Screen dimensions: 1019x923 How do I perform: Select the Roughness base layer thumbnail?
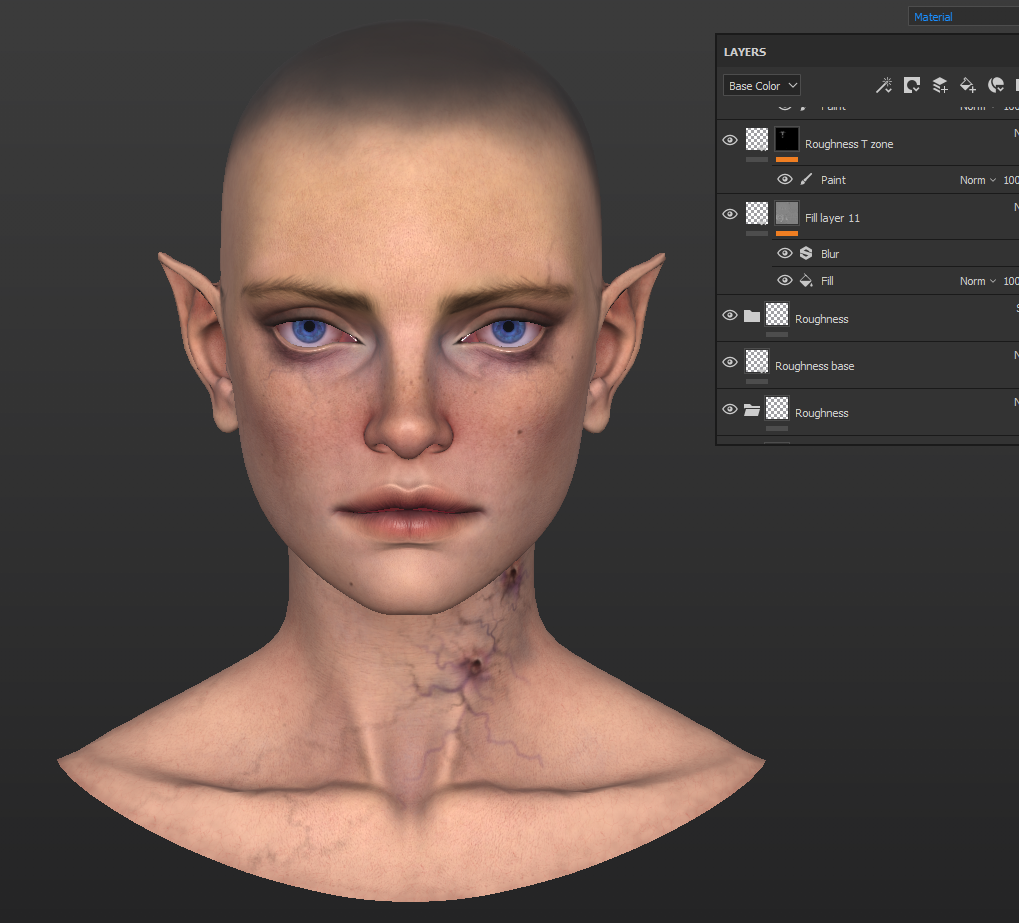pyautogui.click(x=756, y=361)
